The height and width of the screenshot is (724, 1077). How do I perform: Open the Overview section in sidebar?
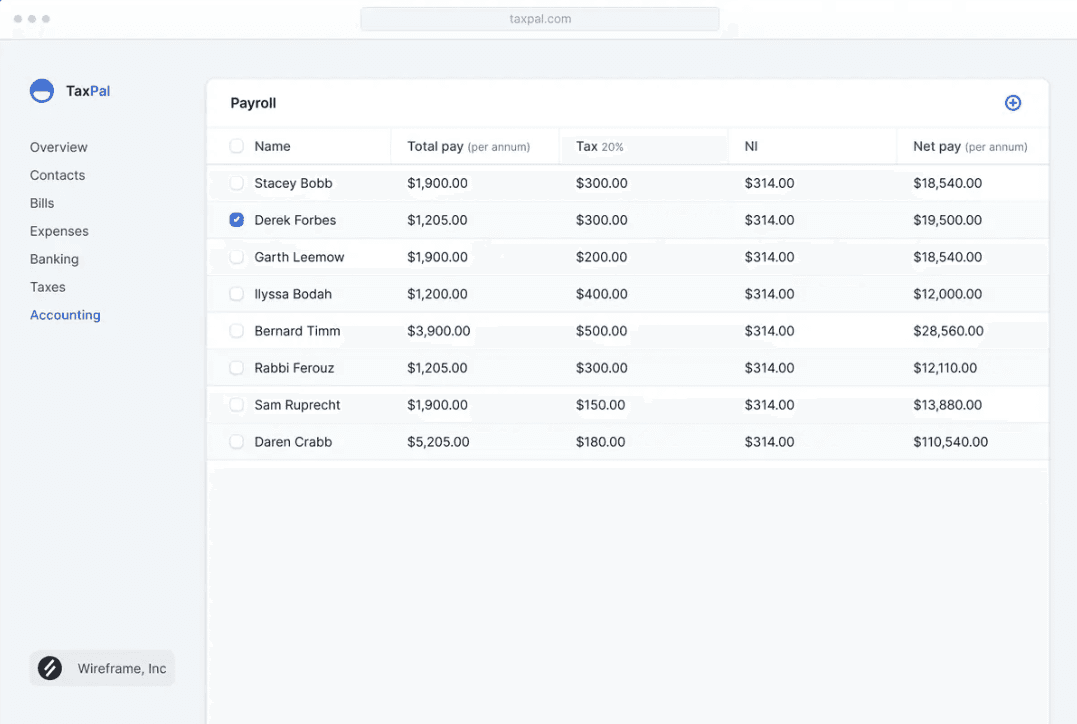59,147
